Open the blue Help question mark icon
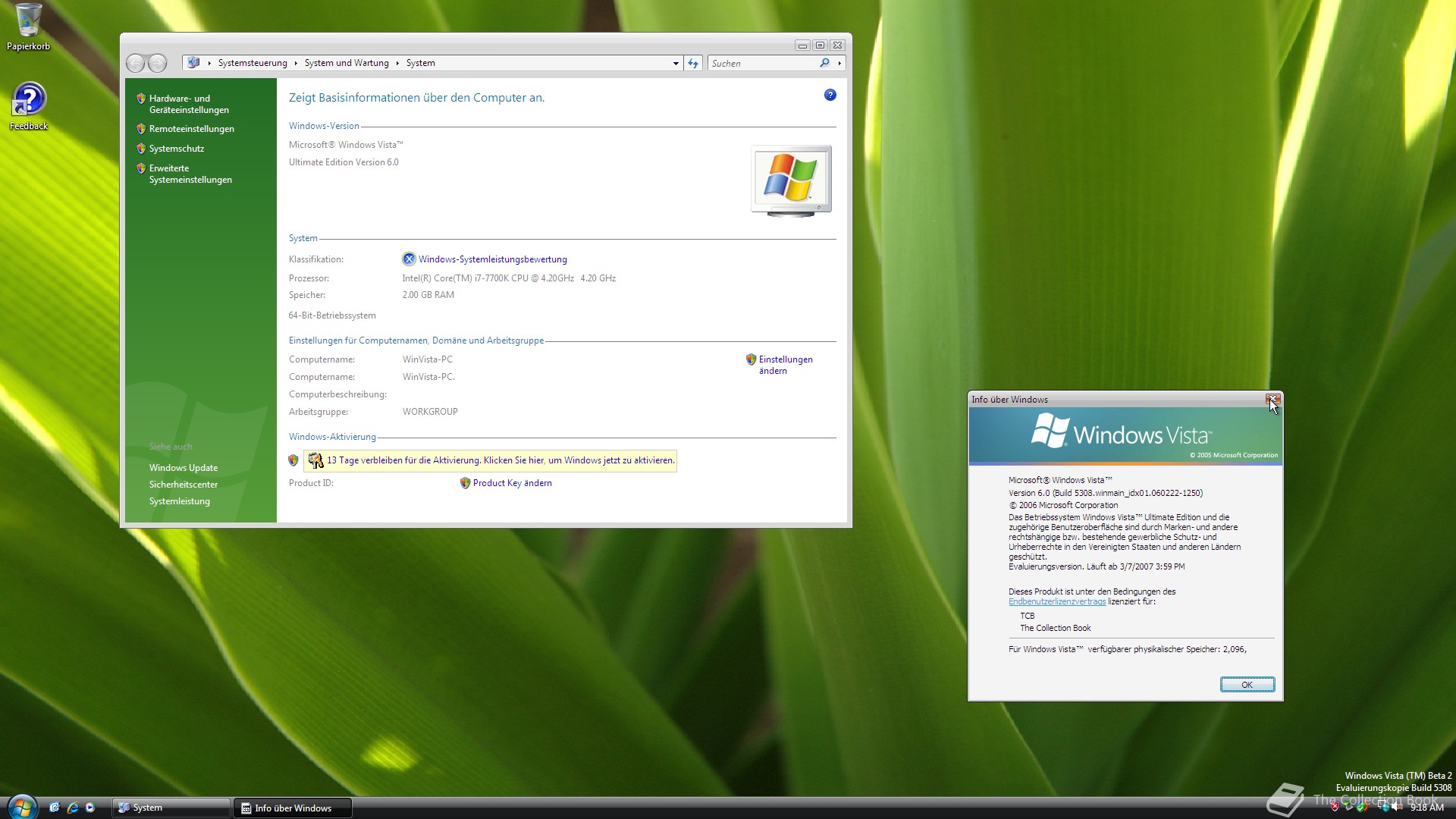 [830, 95]
